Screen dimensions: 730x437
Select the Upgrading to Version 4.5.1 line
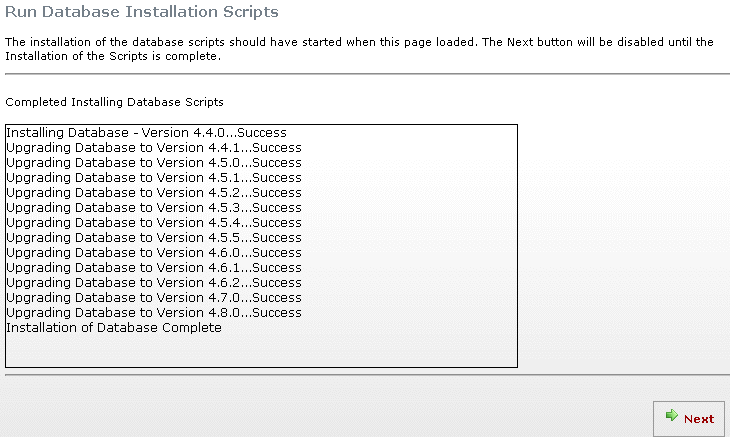click(154, 177)
